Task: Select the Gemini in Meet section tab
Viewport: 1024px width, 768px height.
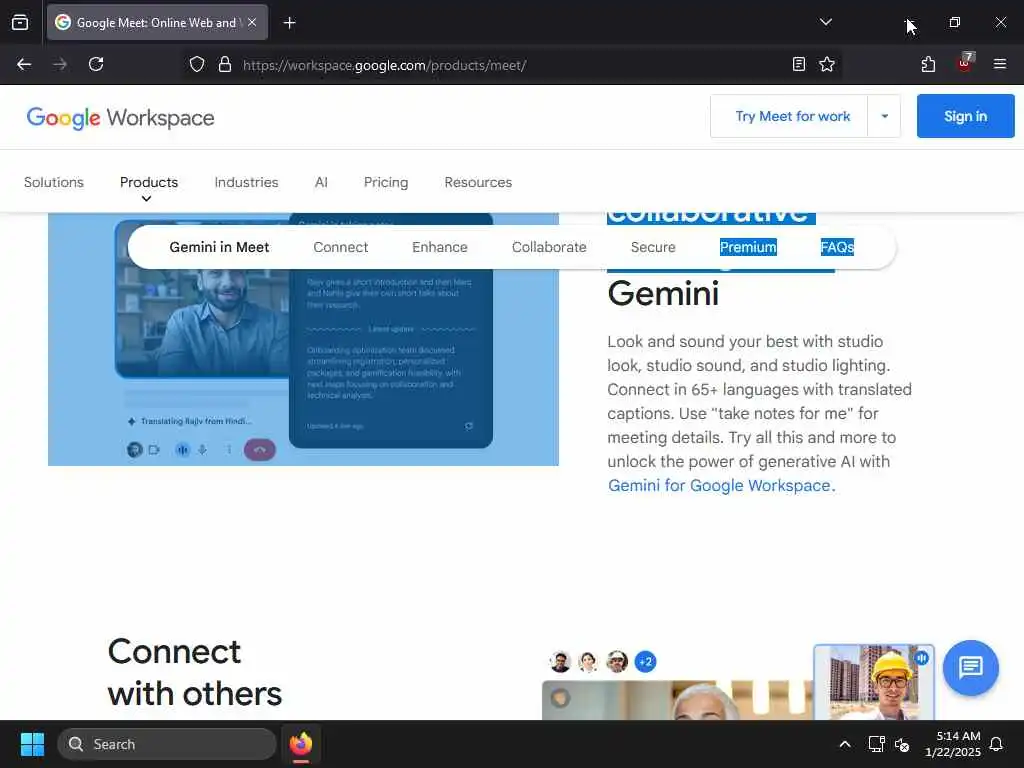Action: click(219, 247)
